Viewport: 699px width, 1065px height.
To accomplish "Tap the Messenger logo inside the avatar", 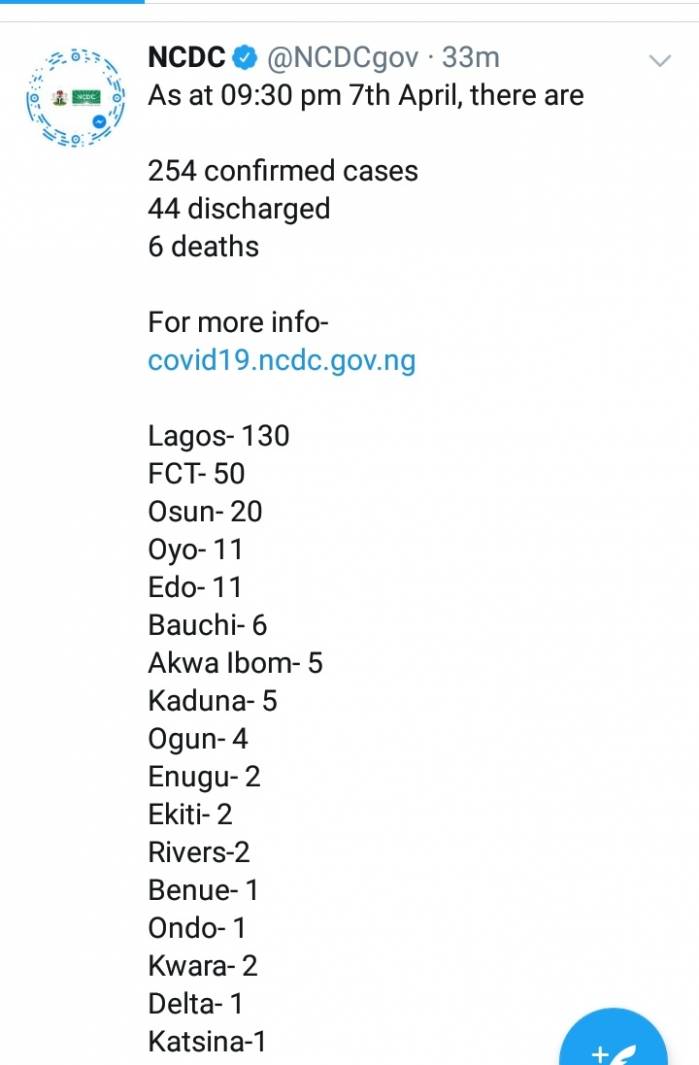I will point(100,122).
